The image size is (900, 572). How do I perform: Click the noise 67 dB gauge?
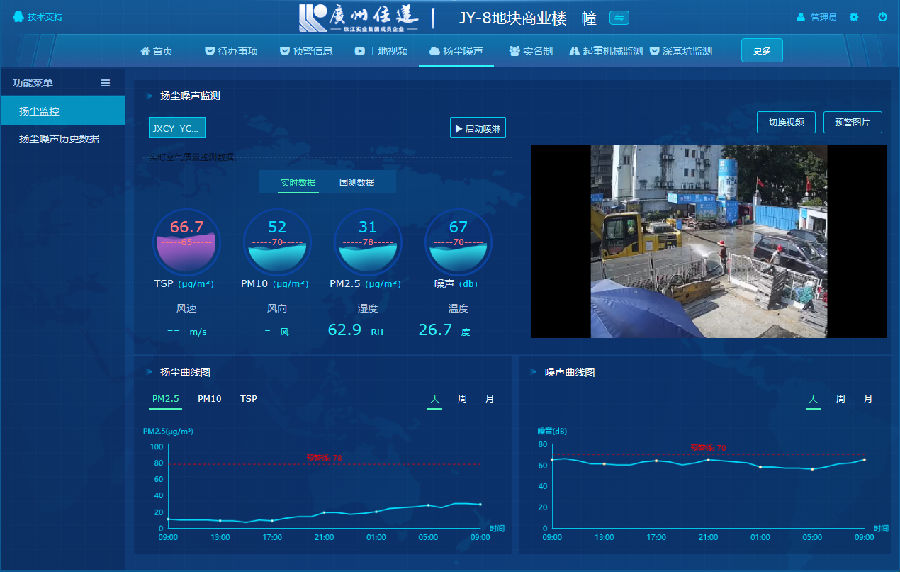[x=458, y=242]
